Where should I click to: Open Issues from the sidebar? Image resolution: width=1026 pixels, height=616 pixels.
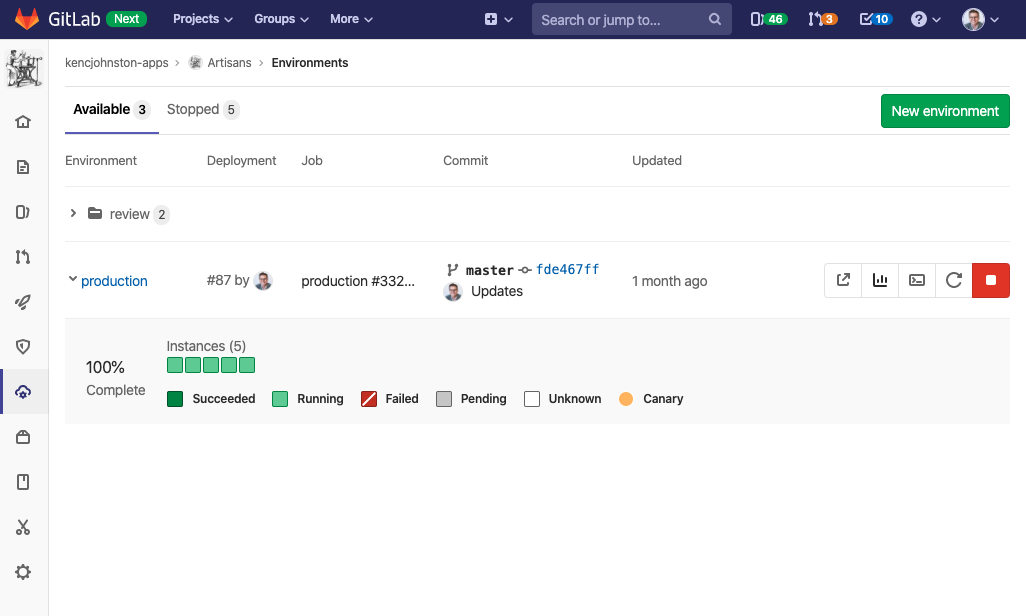coord(23,212)
